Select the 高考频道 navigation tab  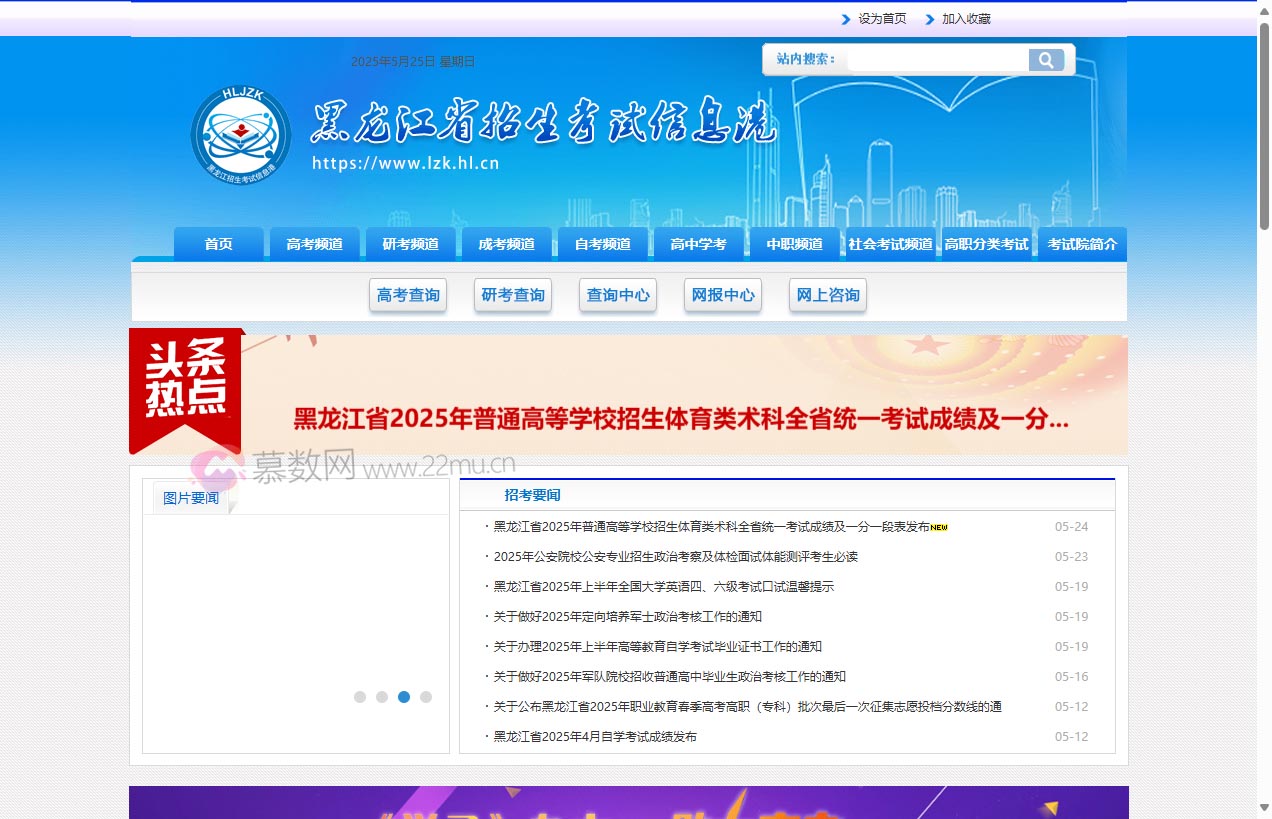[x=315, y=243]
